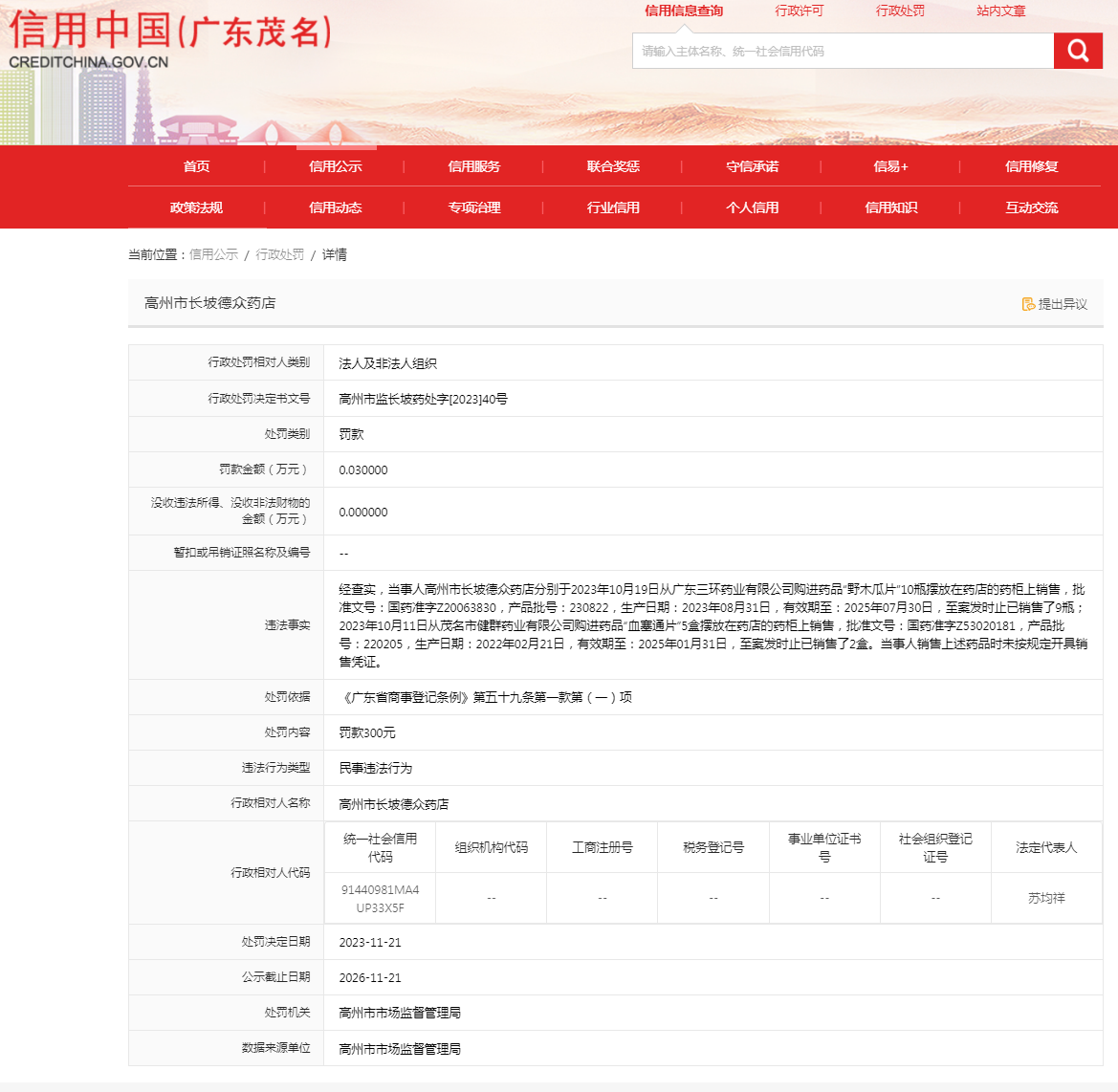1118x1092 pixels.
Task: Open the 信用修复 navigation item
Action: click(x=1031, y=166)
